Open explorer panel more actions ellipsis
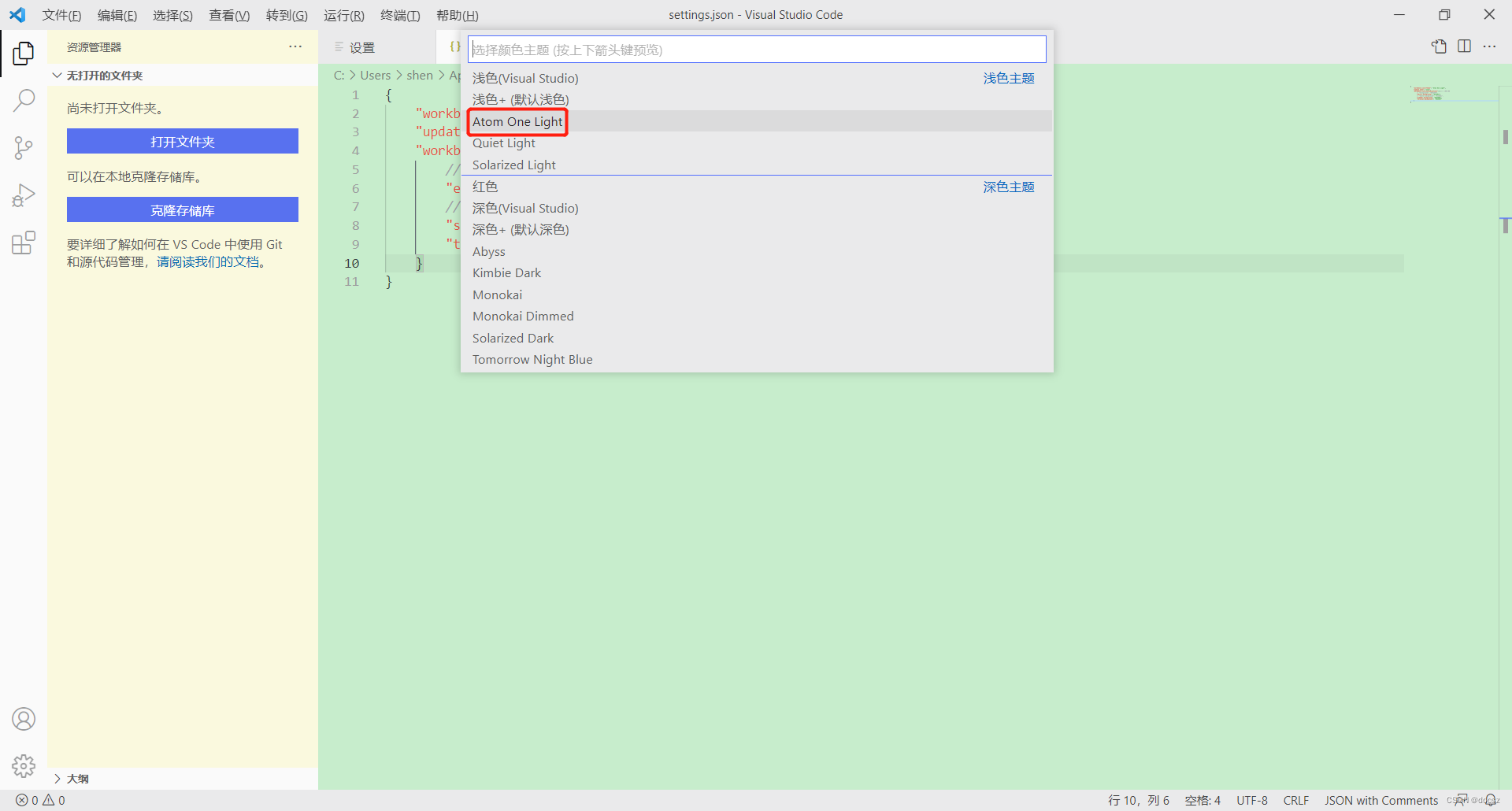Screen dimensions: 1512x811 click(295, 47)
